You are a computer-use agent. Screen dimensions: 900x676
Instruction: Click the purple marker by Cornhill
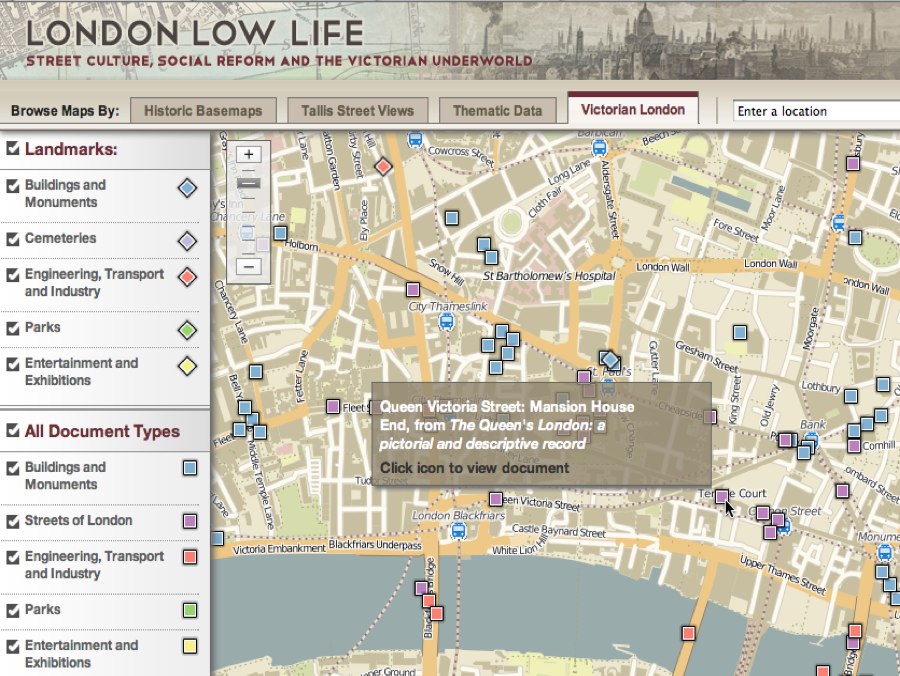tap(854, 445)
